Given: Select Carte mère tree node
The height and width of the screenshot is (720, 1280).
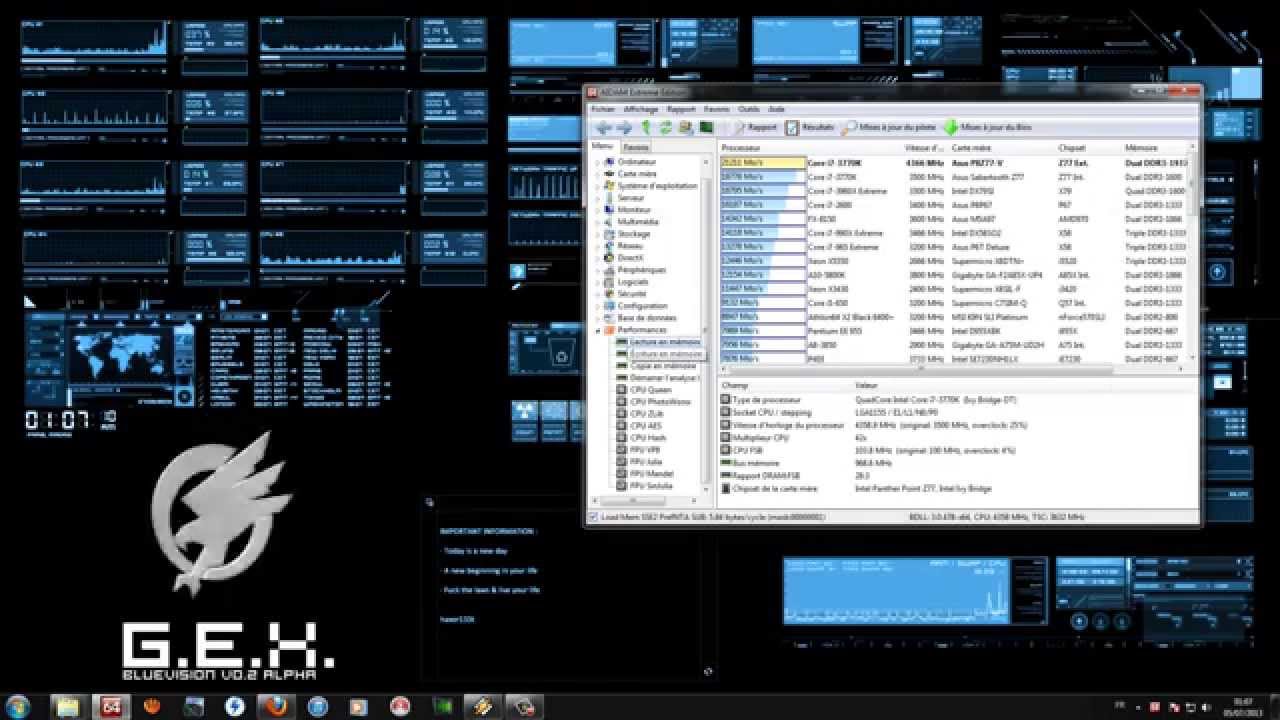Looking at the screenshot, I should [x=636, y=174].
